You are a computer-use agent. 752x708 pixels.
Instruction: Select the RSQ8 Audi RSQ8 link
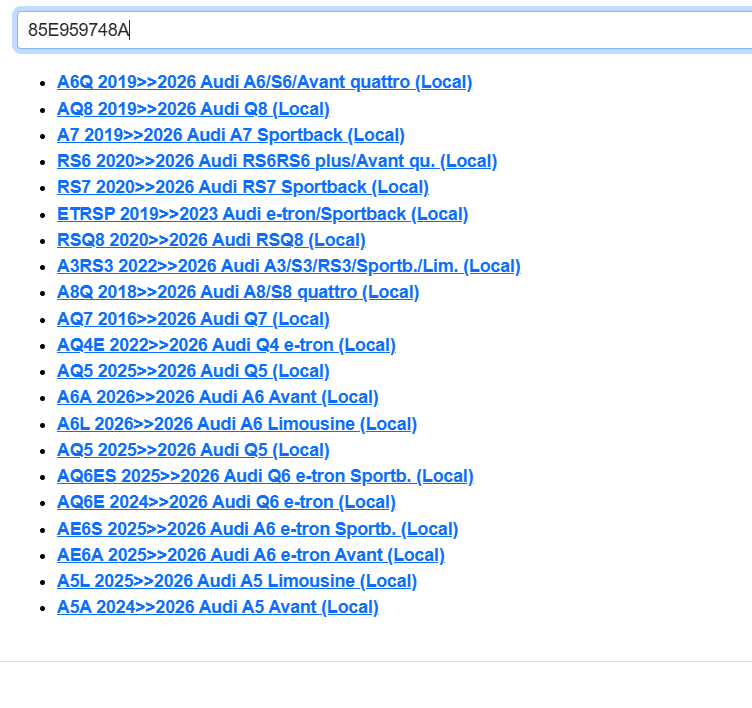pos(211,240)
